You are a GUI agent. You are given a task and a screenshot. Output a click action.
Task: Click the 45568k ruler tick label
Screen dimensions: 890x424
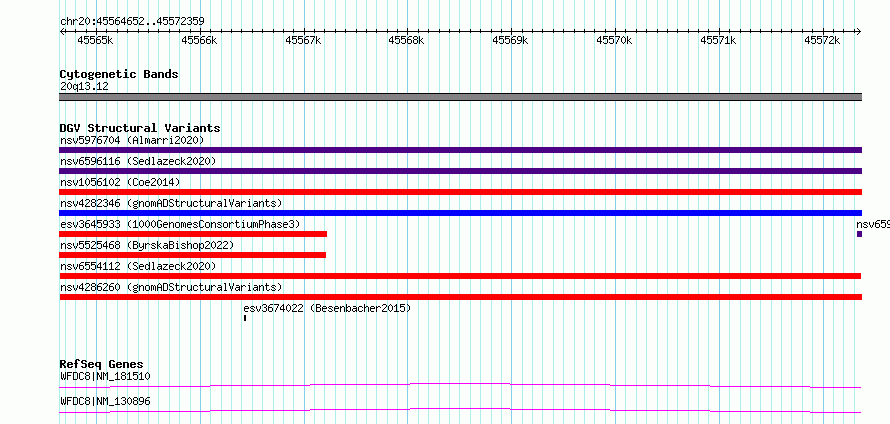[x=406, y=40]
